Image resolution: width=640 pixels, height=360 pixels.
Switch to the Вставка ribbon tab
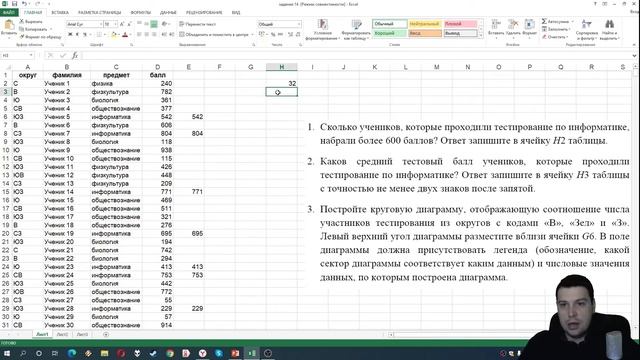pyautogui.click(x=60, y=13)
